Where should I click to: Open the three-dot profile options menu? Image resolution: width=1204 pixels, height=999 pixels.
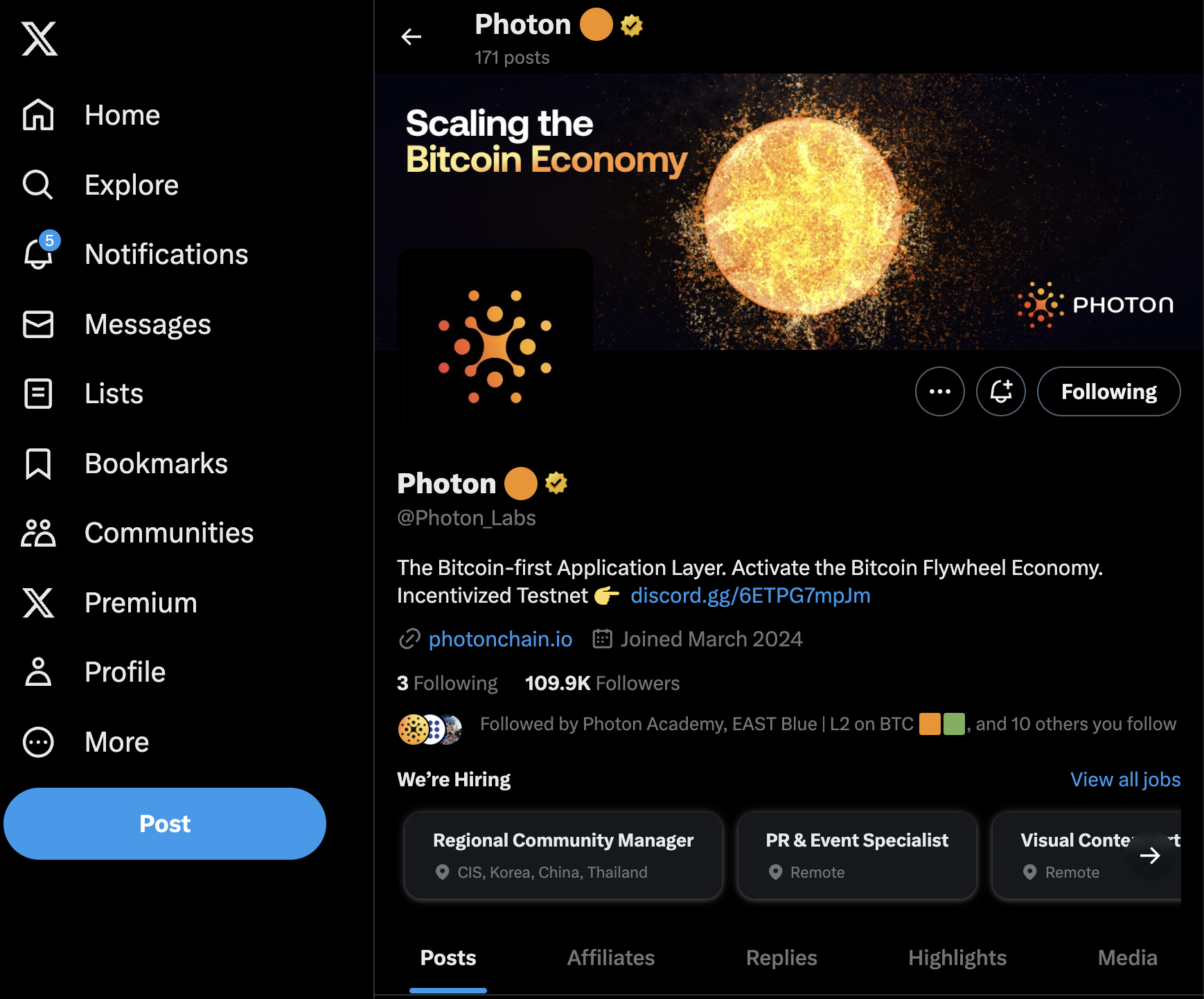click(939, 391)
